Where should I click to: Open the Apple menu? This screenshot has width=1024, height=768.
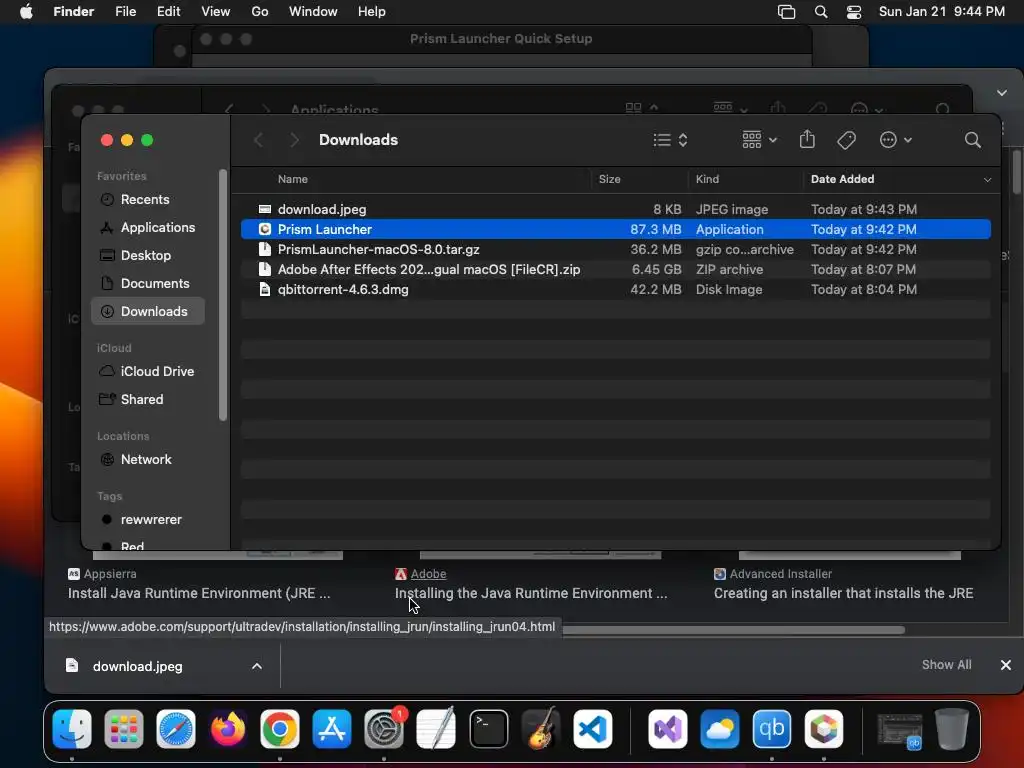(x=26, y=12)
